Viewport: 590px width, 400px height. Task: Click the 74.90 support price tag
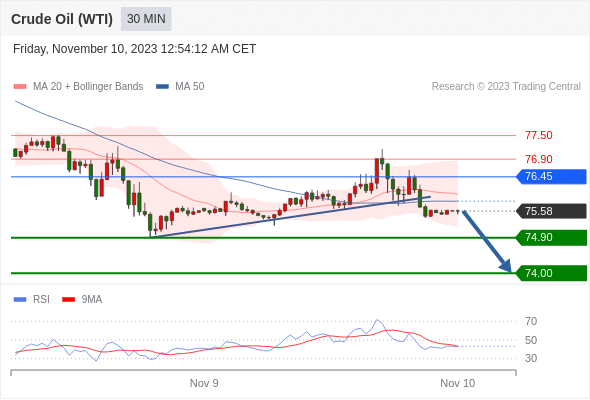click(551, 237)
